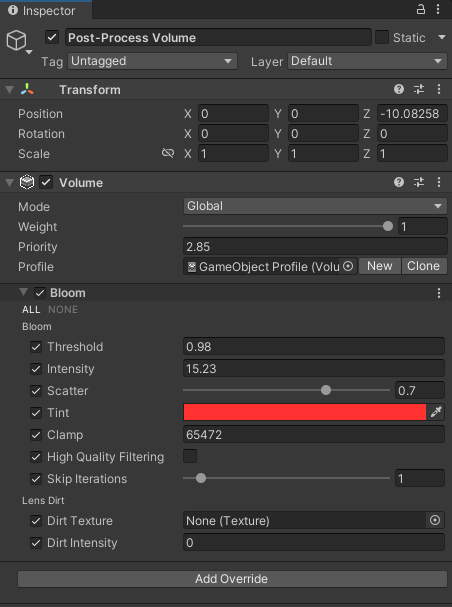The width and height of the screenshot is (452, 607).
Task: Click the Scatter value field
Action: [x=420, y=391]
